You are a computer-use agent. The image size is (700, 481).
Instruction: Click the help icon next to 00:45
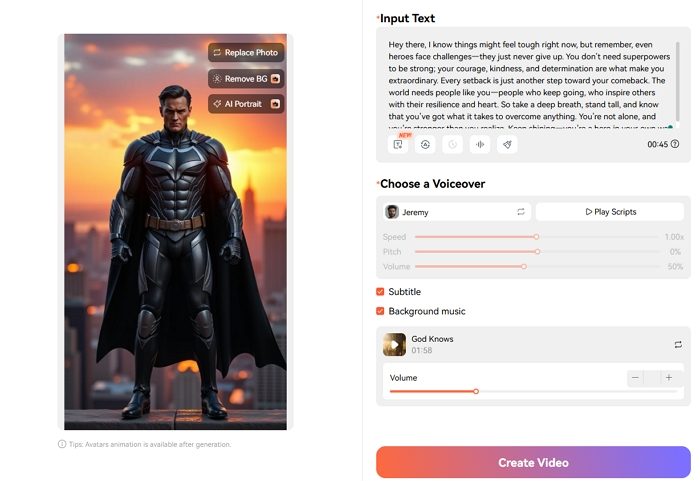coord(675,144)
